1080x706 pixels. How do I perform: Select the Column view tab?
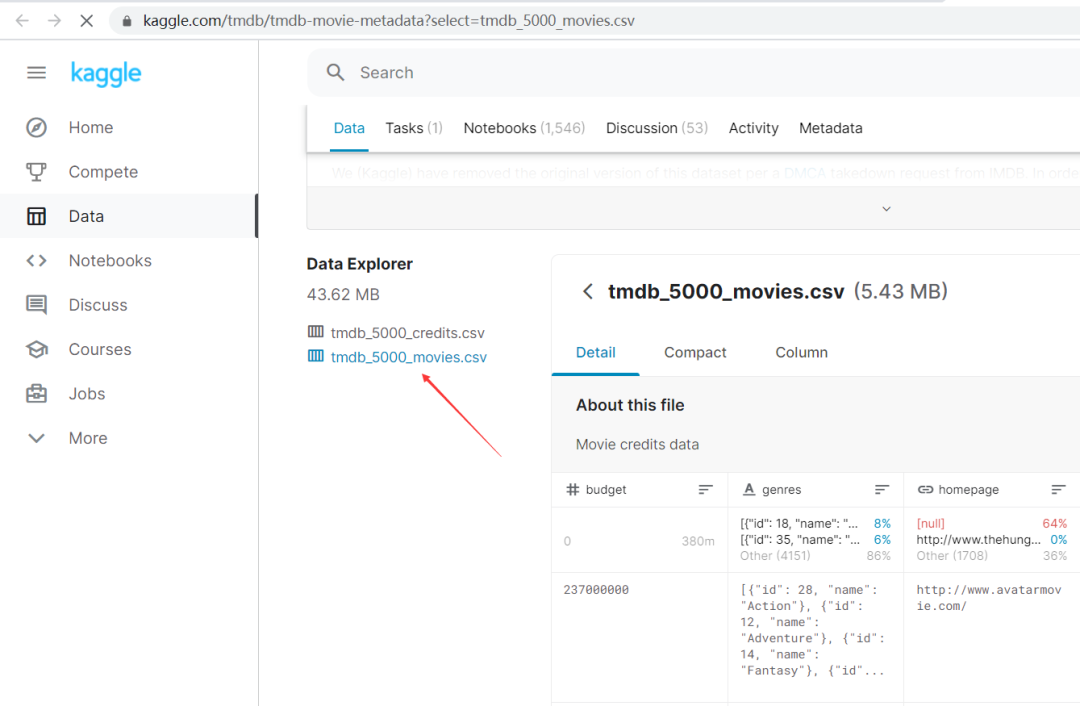coord(802,353)
